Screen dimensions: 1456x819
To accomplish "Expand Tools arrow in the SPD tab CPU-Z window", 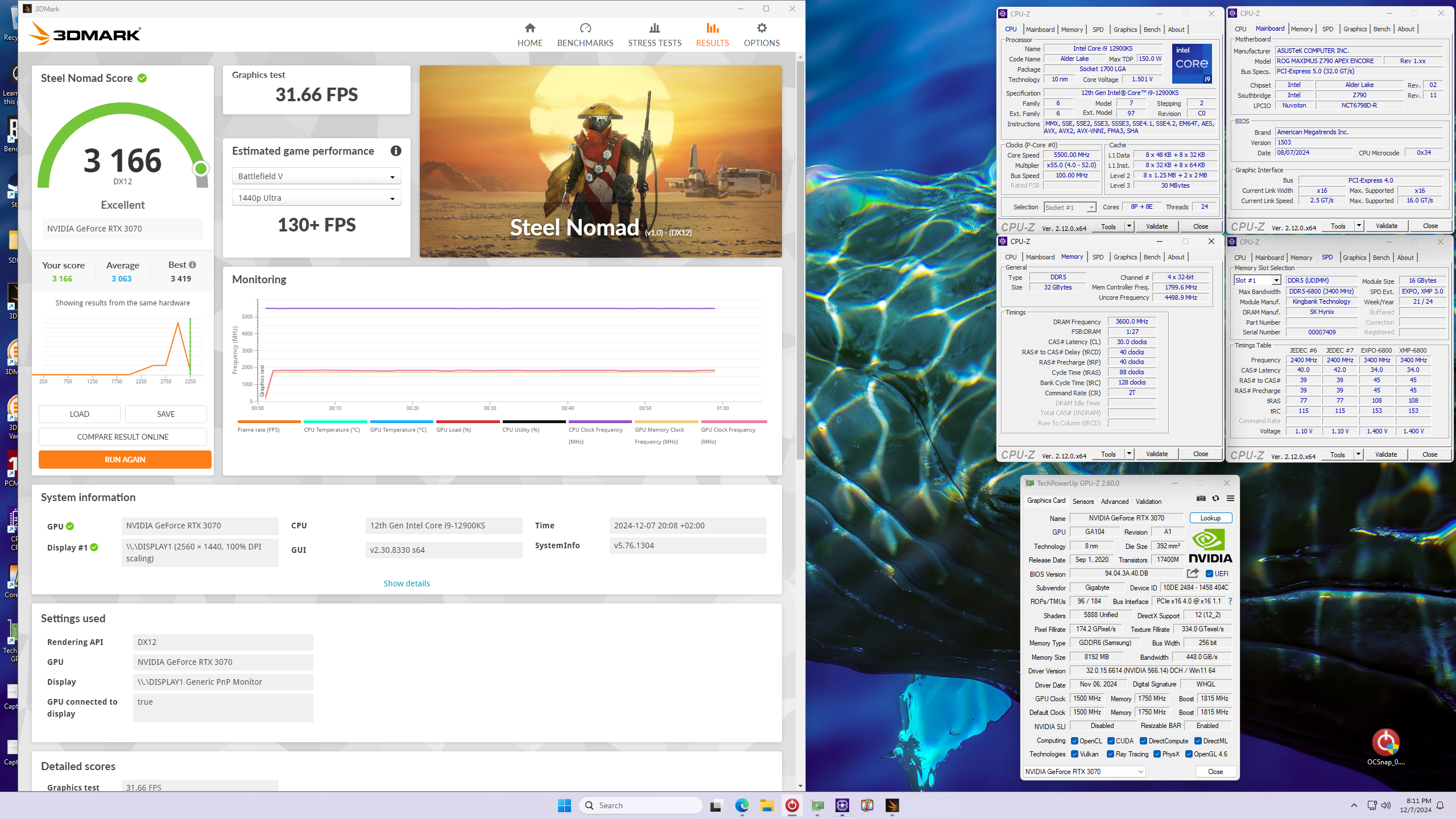I will click(x=1358, y=454).
